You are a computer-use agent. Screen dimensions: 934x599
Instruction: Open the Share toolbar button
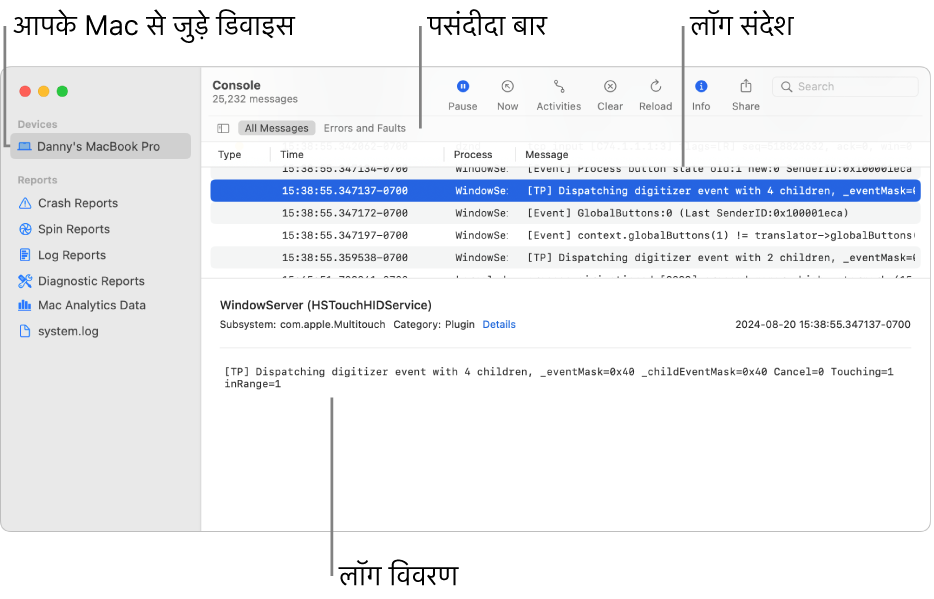(x=745, y=95)
